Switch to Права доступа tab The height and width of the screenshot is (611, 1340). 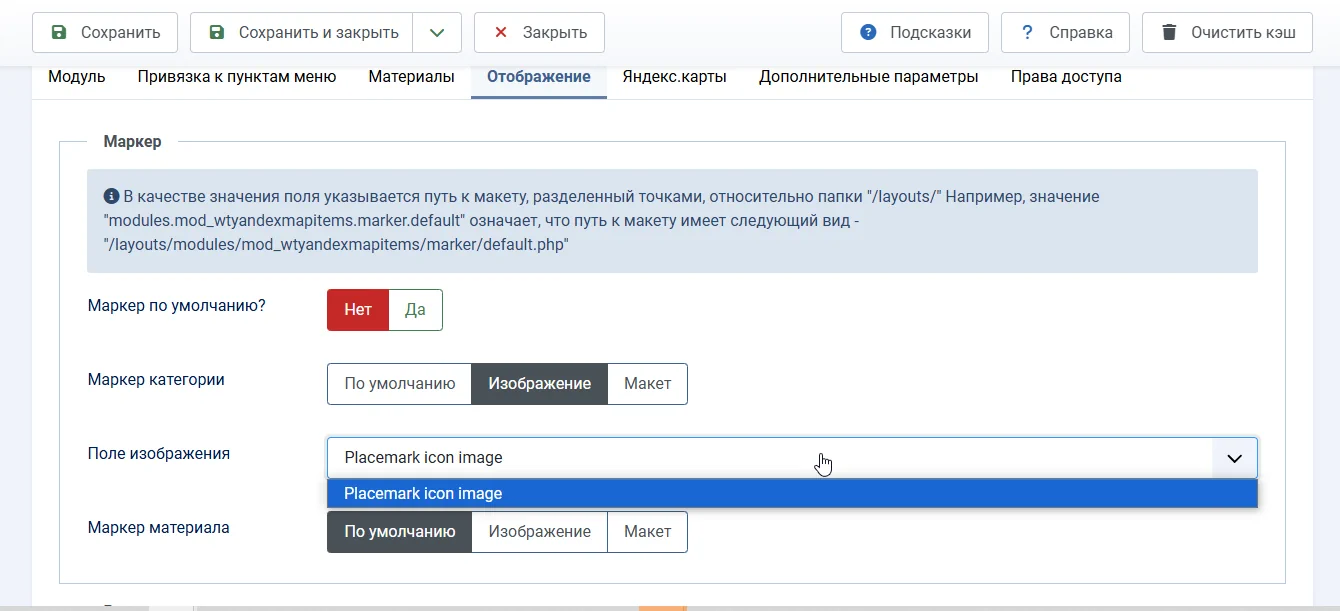1066,77
